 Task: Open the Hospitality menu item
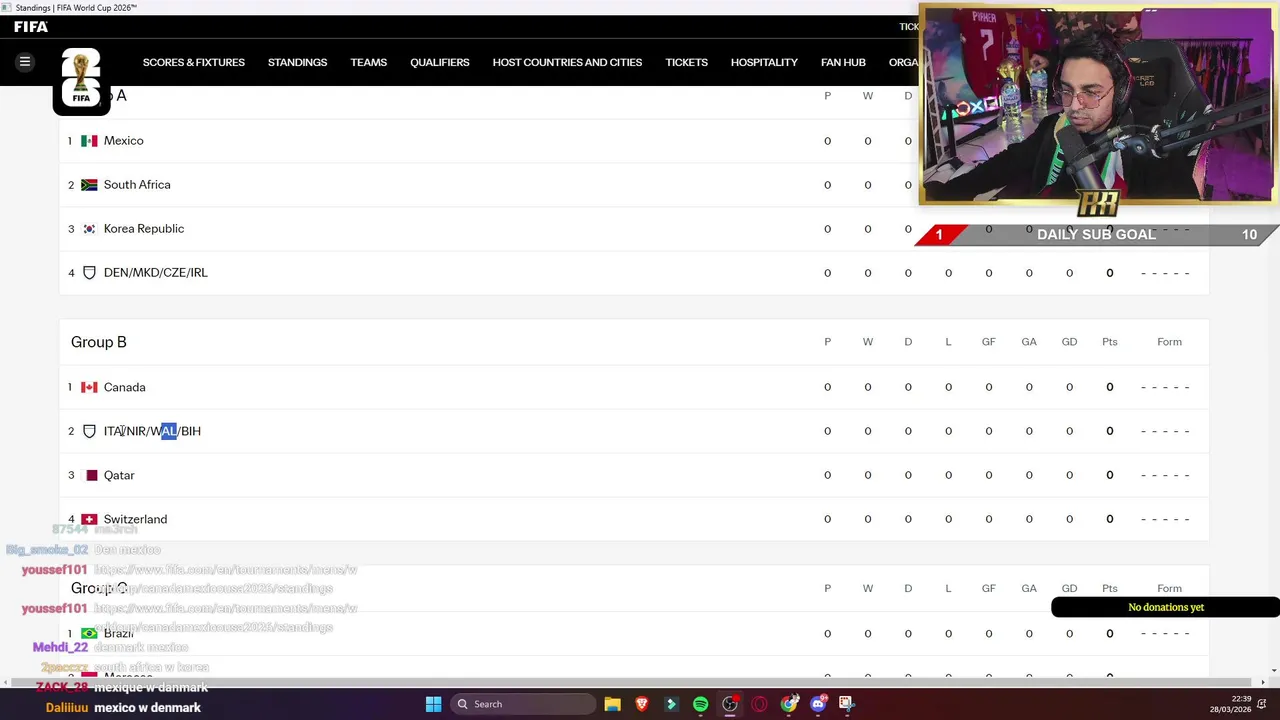tap(764, 62)
